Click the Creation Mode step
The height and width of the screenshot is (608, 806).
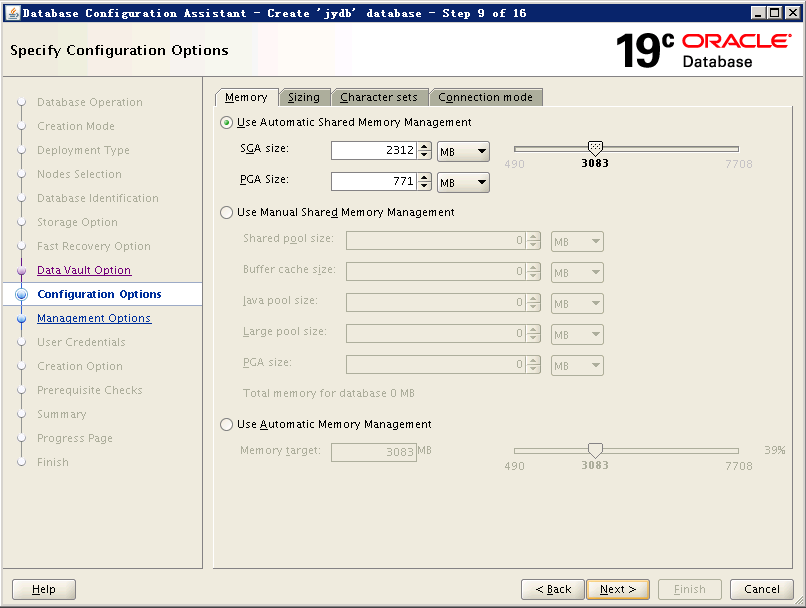point(76,126)
